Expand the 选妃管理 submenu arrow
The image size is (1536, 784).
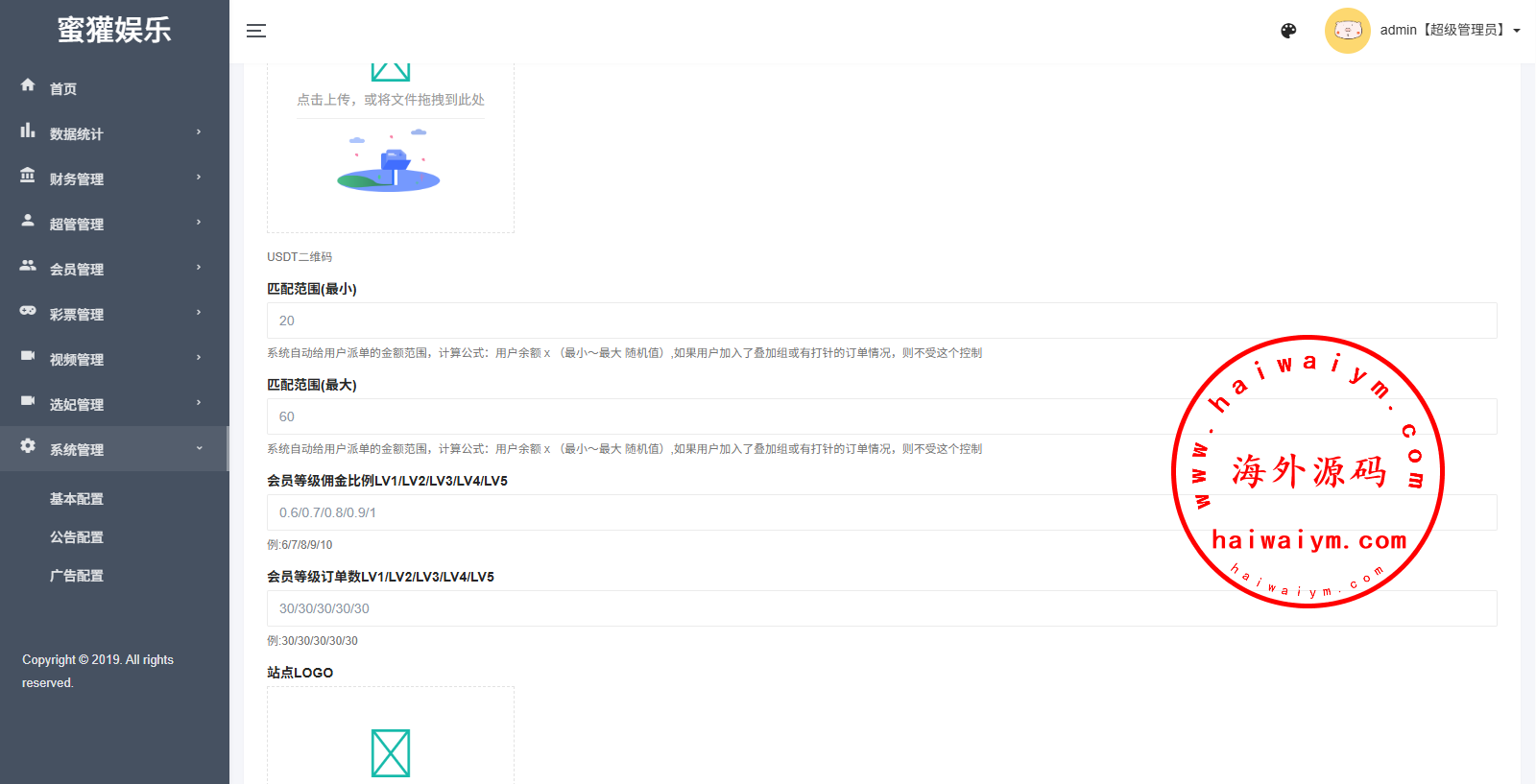199,403
